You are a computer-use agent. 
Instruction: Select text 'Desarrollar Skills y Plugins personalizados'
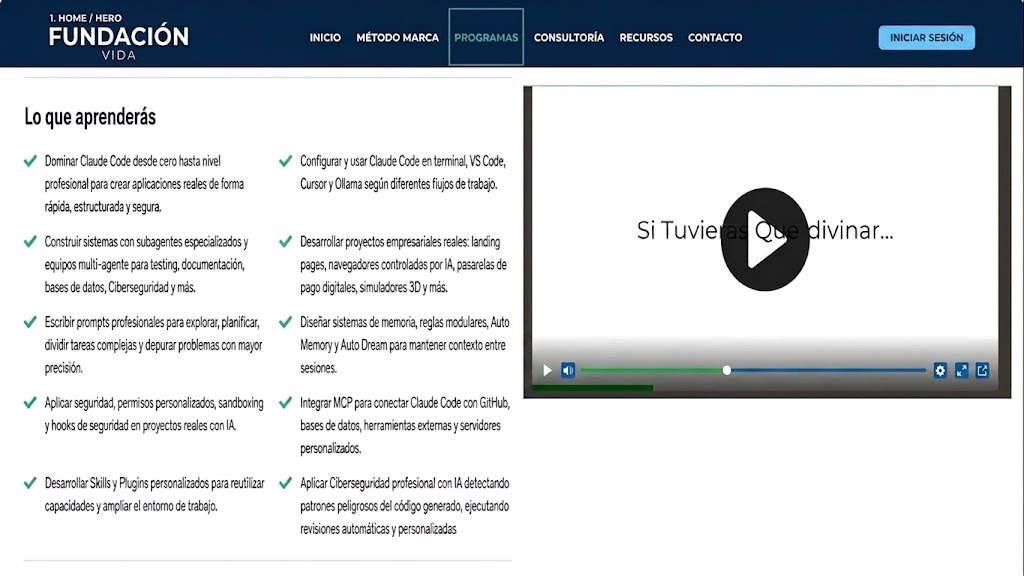pyautogui.click(x=127, y=484)
